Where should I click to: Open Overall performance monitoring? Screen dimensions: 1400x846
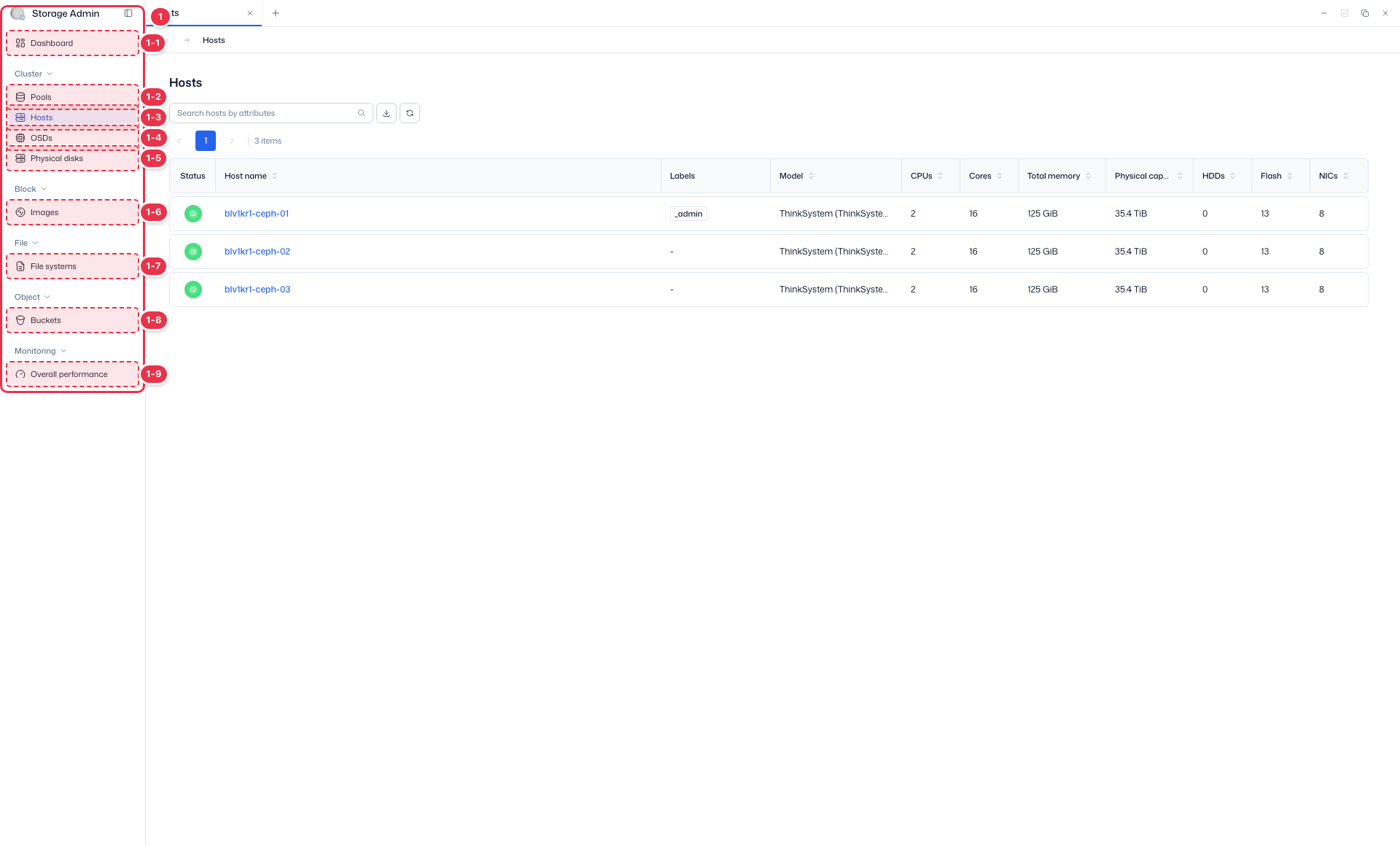[x=73, y=374]
